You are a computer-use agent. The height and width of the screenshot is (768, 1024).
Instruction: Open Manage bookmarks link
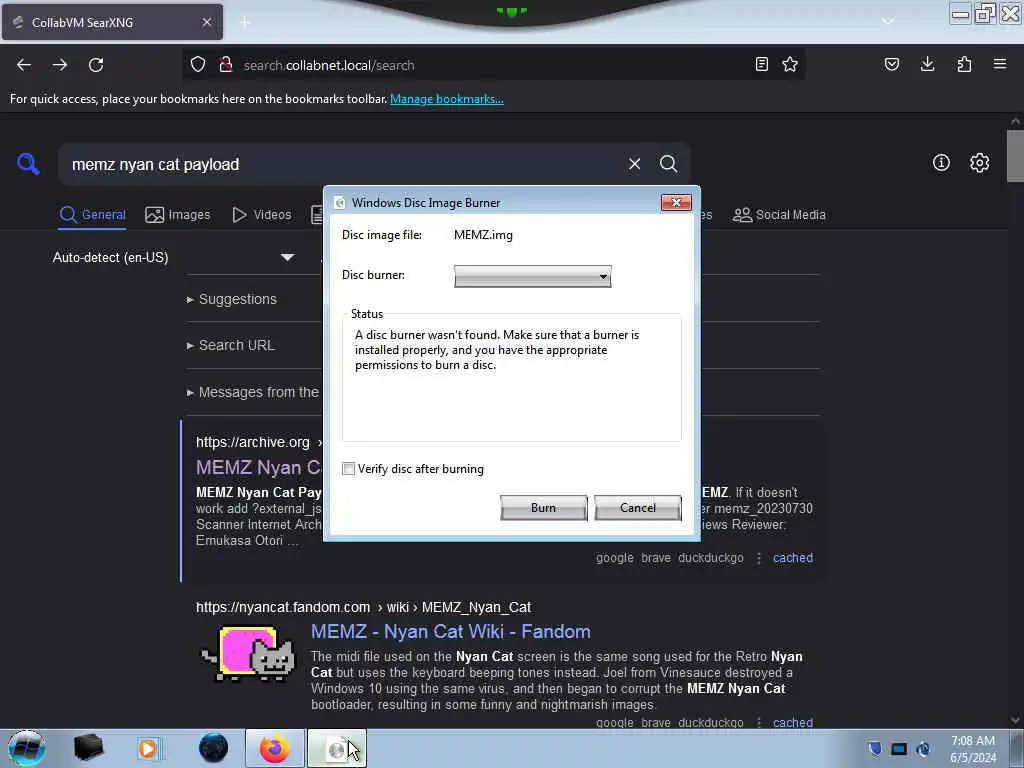[x=447, y=99]
